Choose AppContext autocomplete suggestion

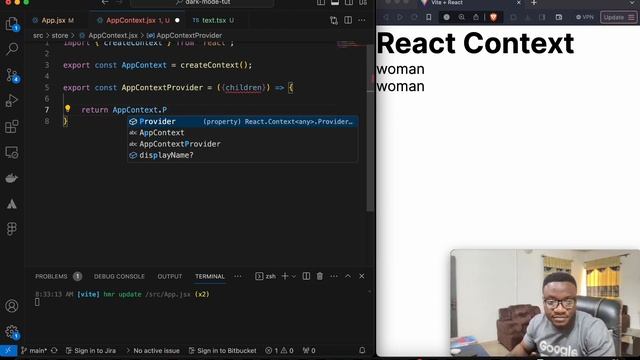[243, 133]
